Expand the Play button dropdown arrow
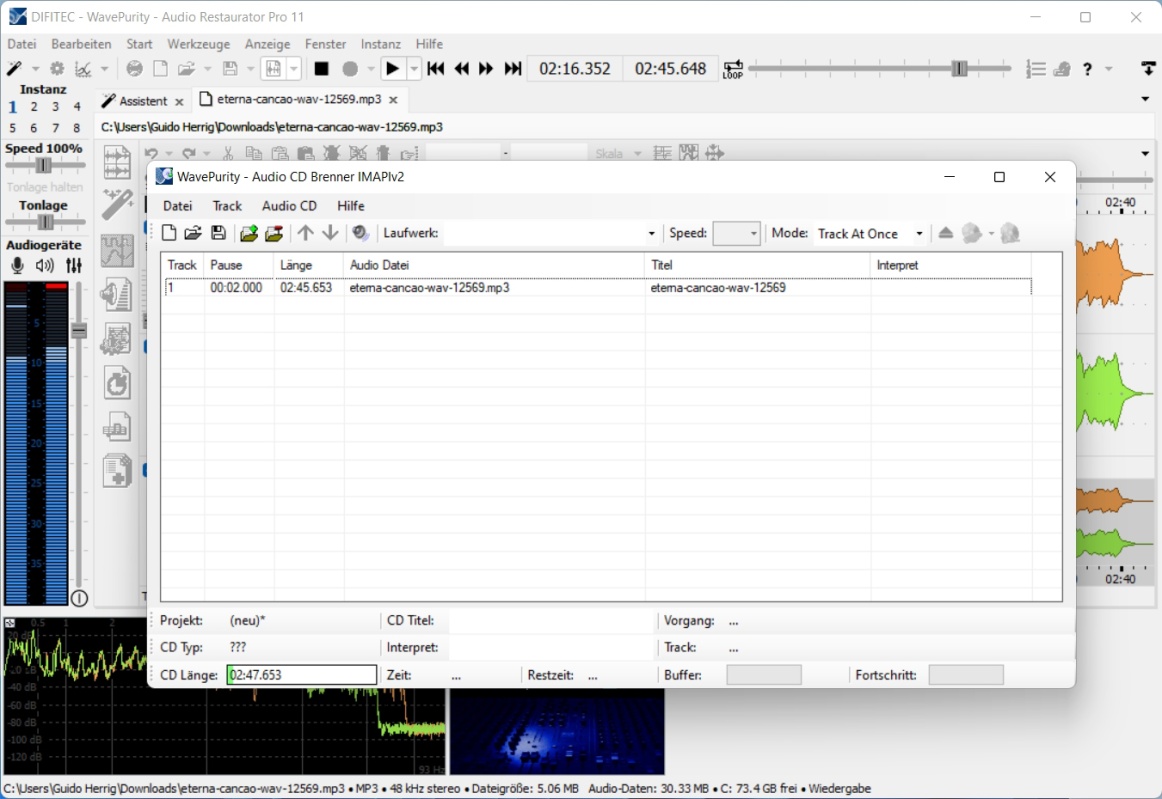The image size is (1162, 799). [x=414, y=69]
